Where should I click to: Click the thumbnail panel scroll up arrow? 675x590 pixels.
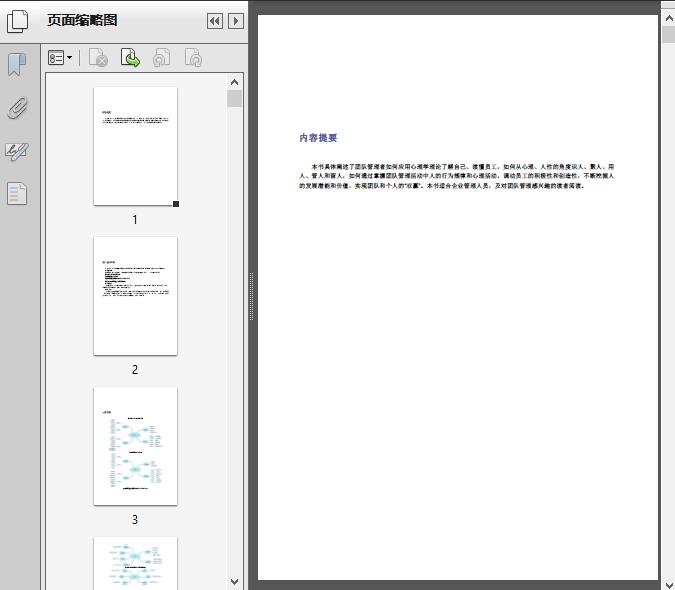[x=235, y=82]
